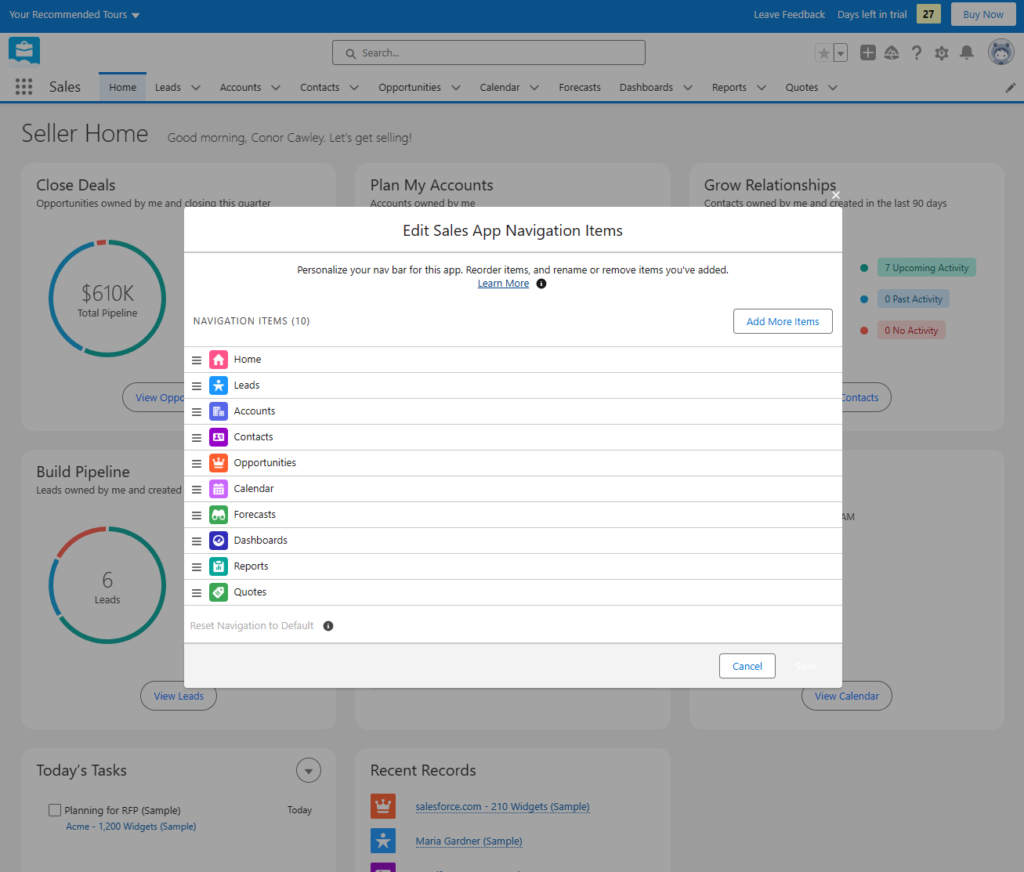Select the Leads star icon in the modal

[x=218, y=385]
